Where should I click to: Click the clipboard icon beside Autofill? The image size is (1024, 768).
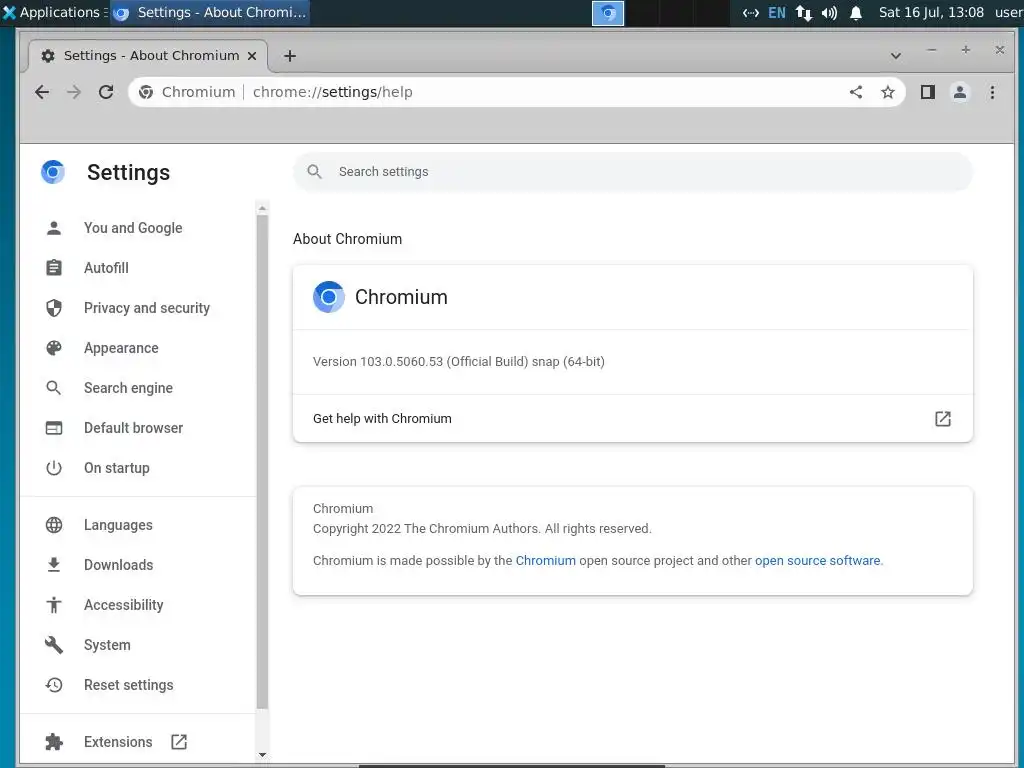click(54, 268)
